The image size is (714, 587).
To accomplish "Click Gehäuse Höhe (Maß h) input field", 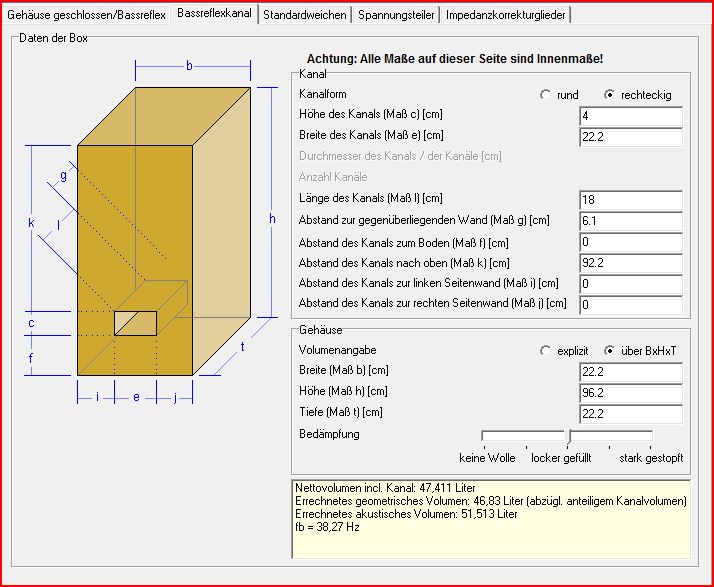I will click(x=630, y=393).
